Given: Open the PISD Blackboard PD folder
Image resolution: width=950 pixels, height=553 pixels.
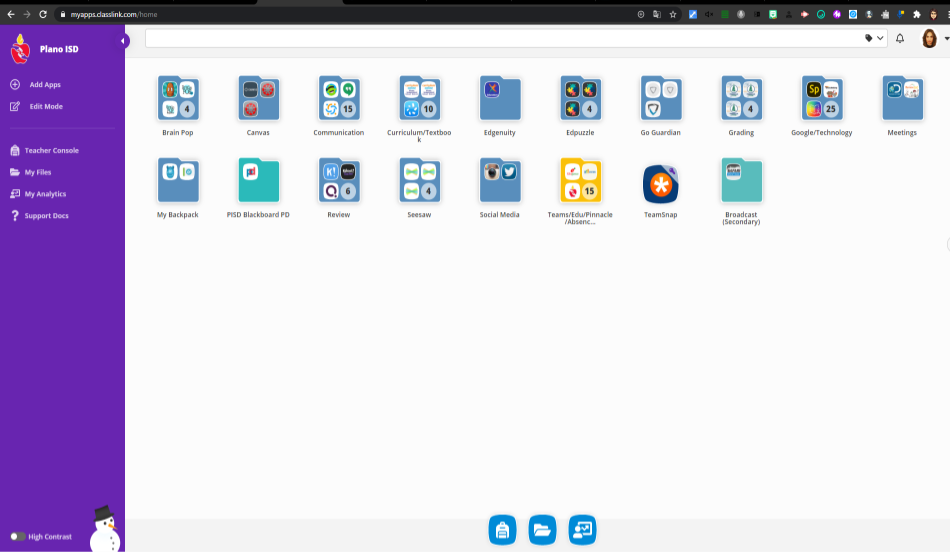Looking at the screenshot, I should click(x=258, y=181).
